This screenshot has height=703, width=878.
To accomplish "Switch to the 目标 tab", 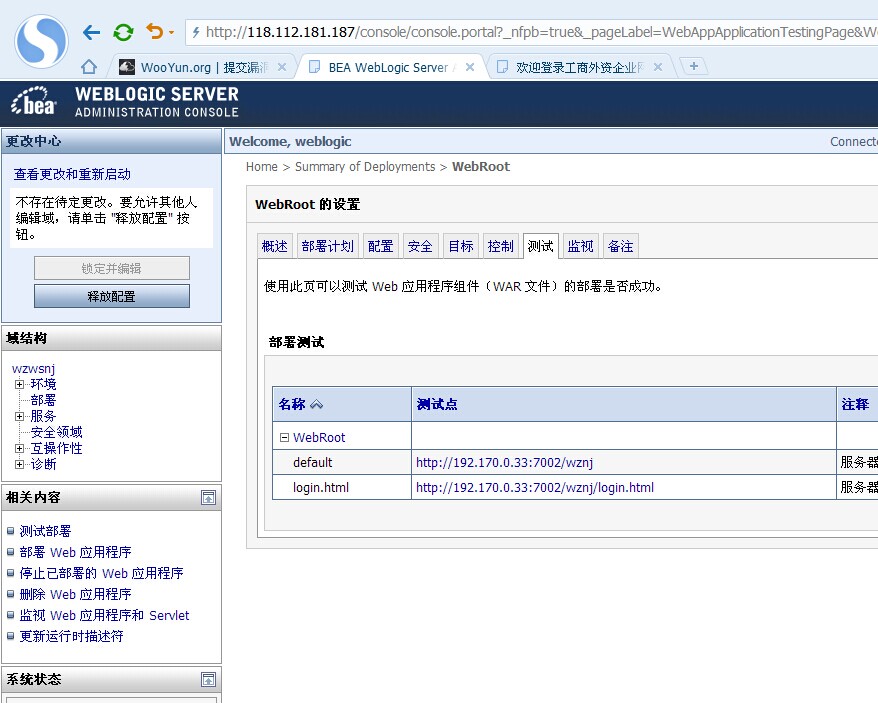I will [x=461, y=246].
